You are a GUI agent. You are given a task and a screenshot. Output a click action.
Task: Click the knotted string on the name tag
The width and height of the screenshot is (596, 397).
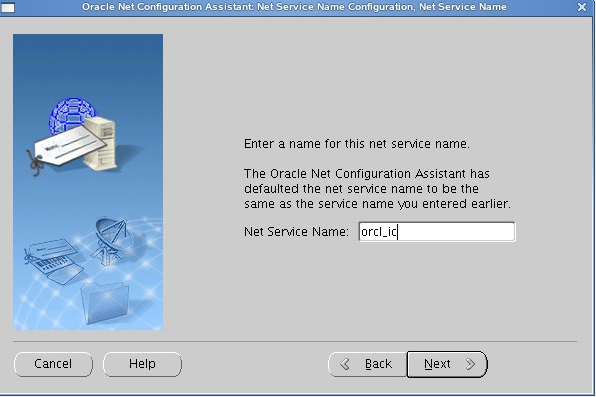(35, 164)
